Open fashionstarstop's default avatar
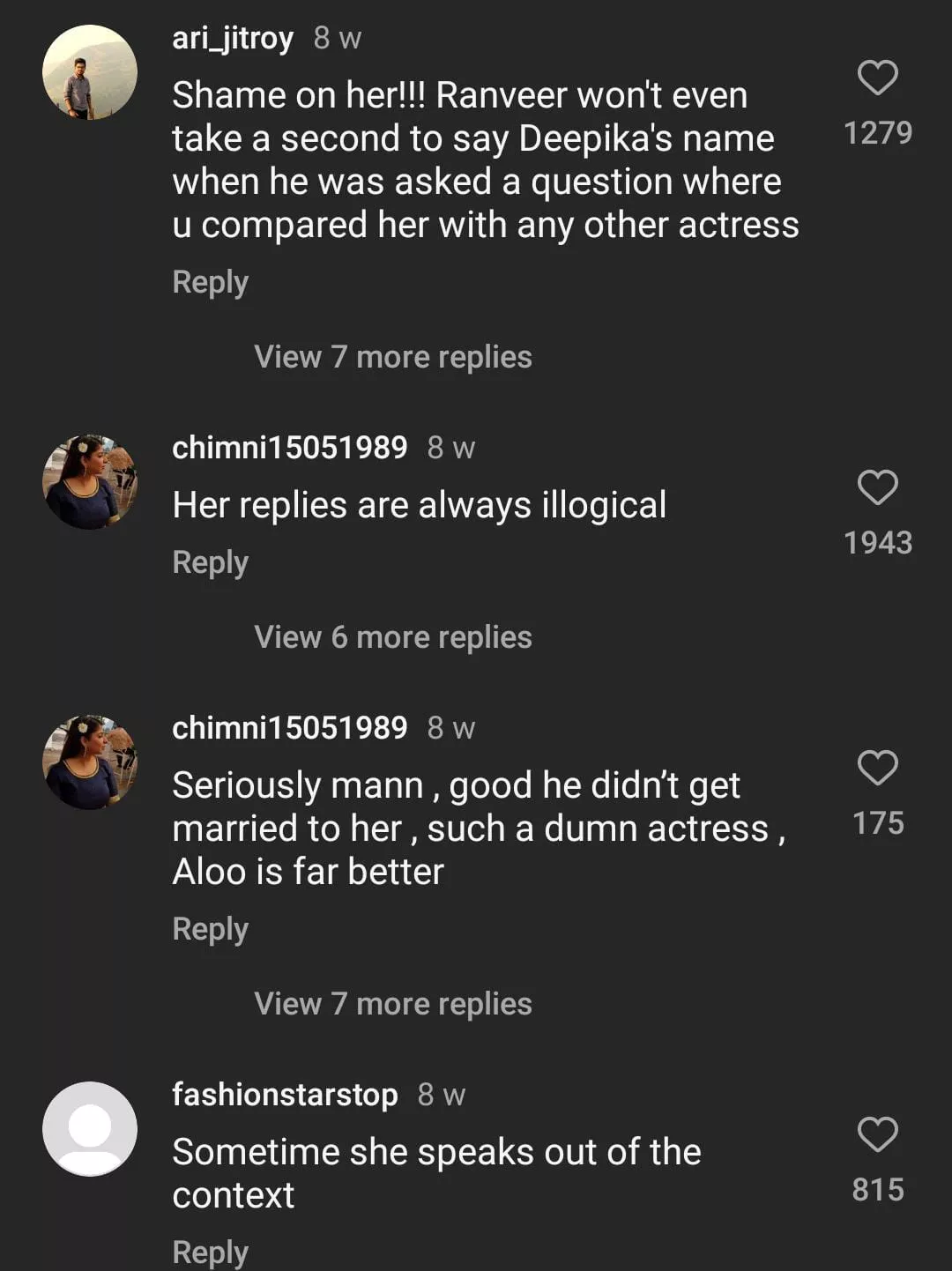 [90, 1129]
